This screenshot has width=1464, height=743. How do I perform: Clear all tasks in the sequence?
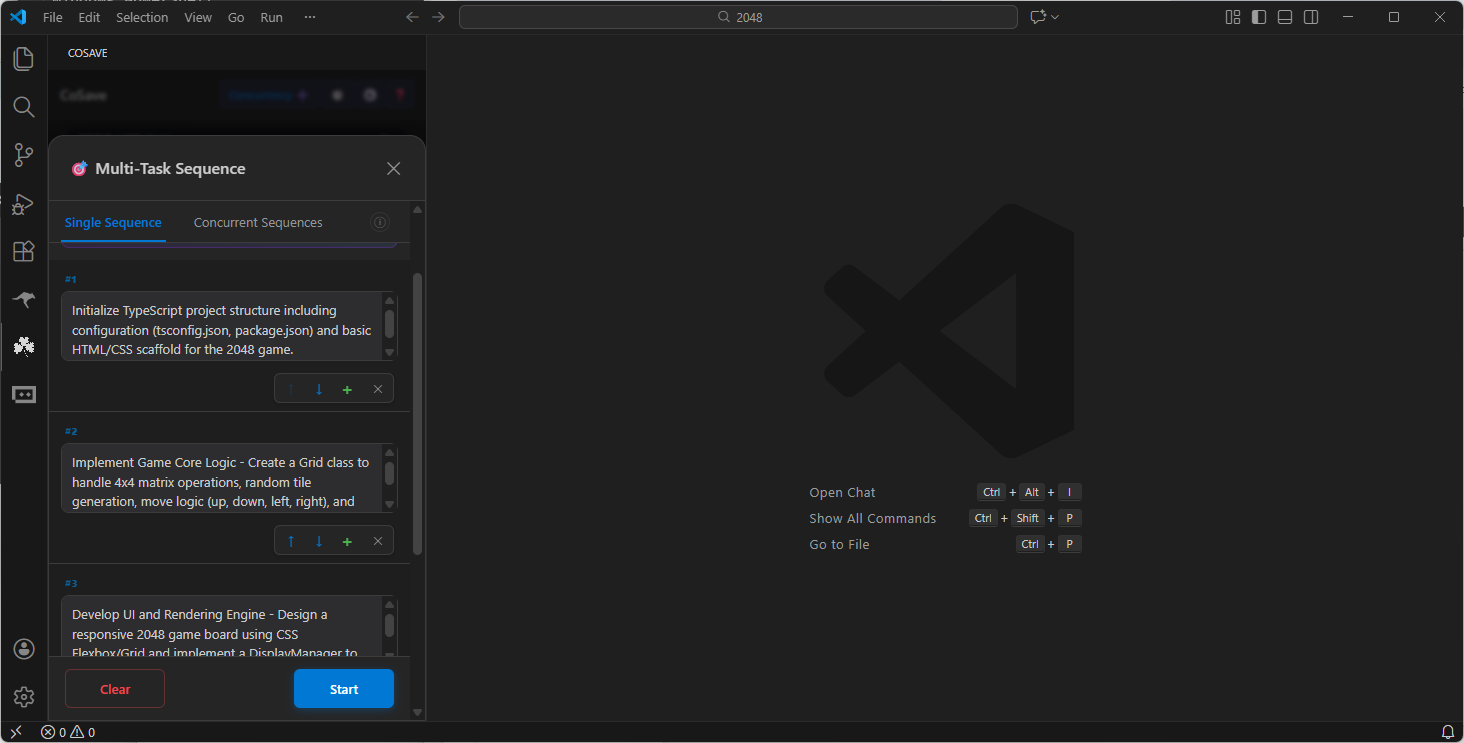[x=114, y=688]
